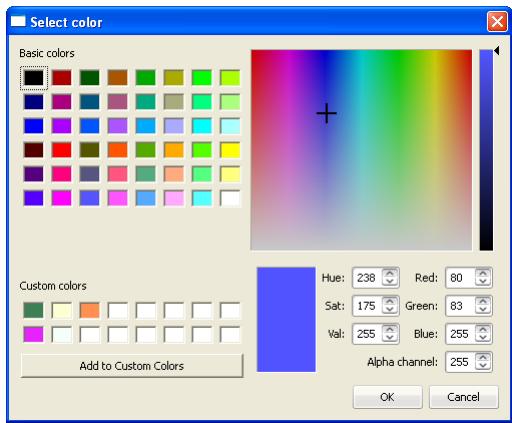The width and height of the screenshot is (512, 423).
Task: Choose the pale yellow swatch in Basic colors
Action: (230, 174)
